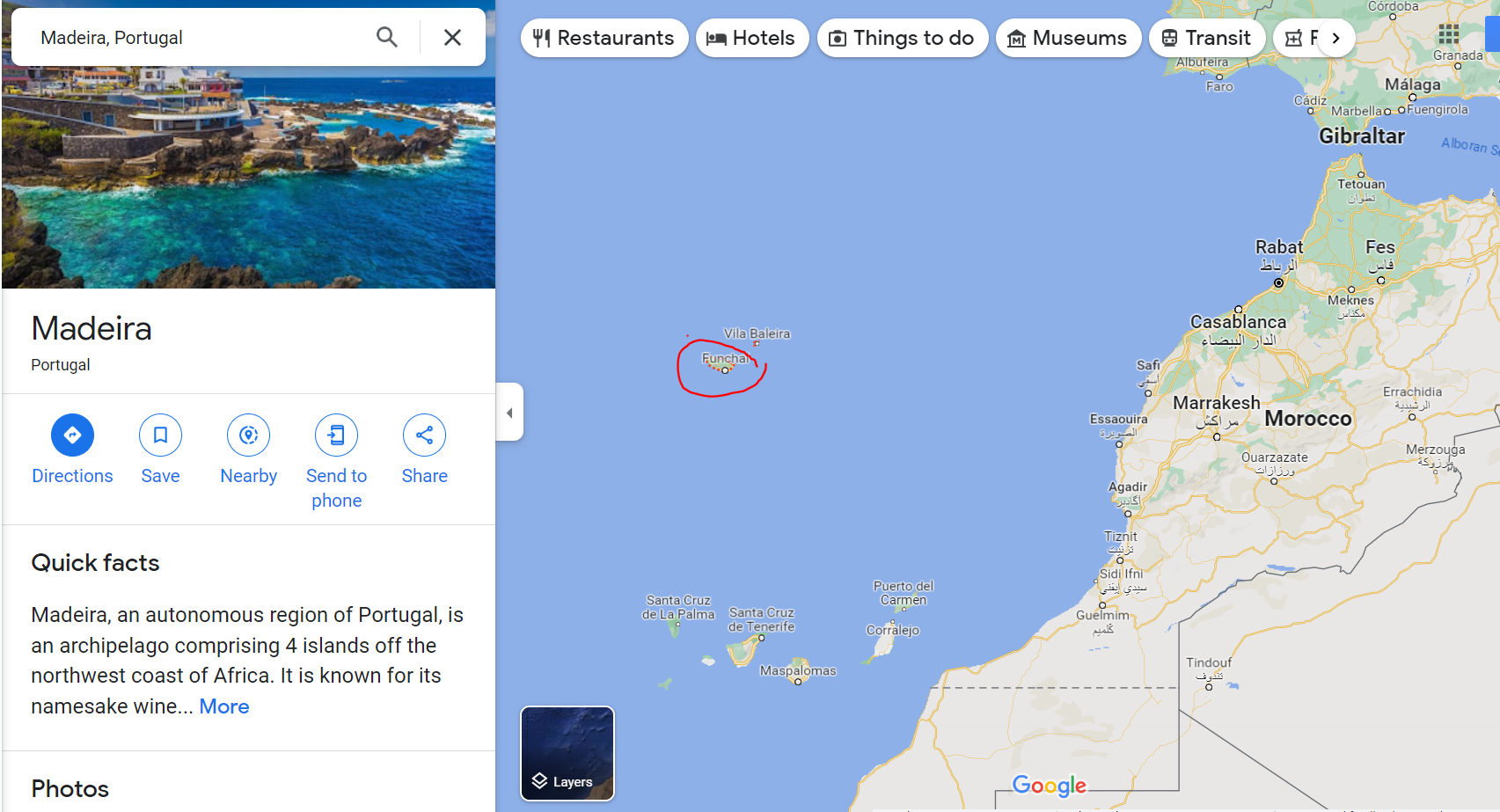This screenshot has width=1500, height=812.
Task: Show Things to do on map
Action: pos(903,38)
